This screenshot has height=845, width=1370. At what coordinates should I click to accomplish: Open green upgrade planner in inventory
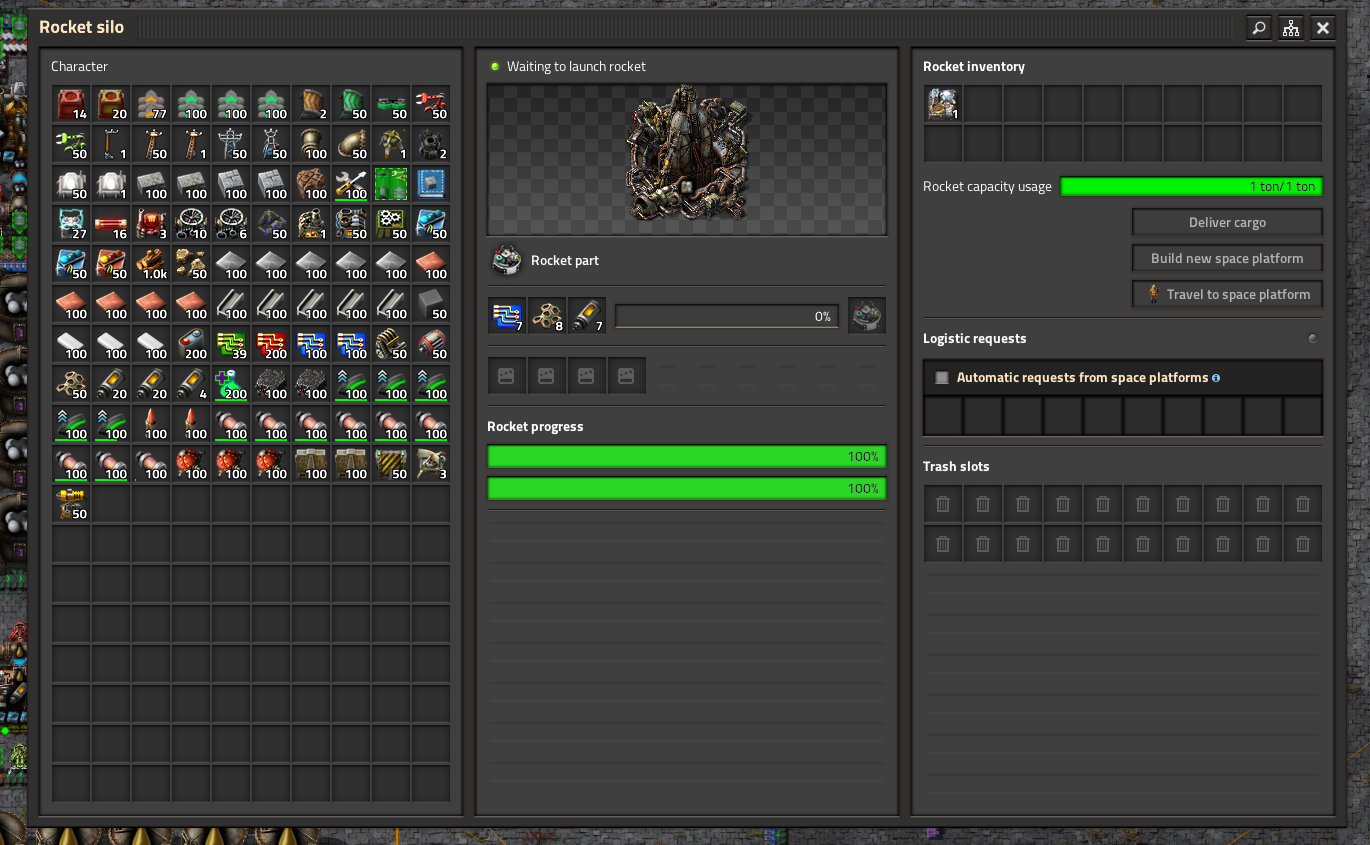click(x=391, y=184)
